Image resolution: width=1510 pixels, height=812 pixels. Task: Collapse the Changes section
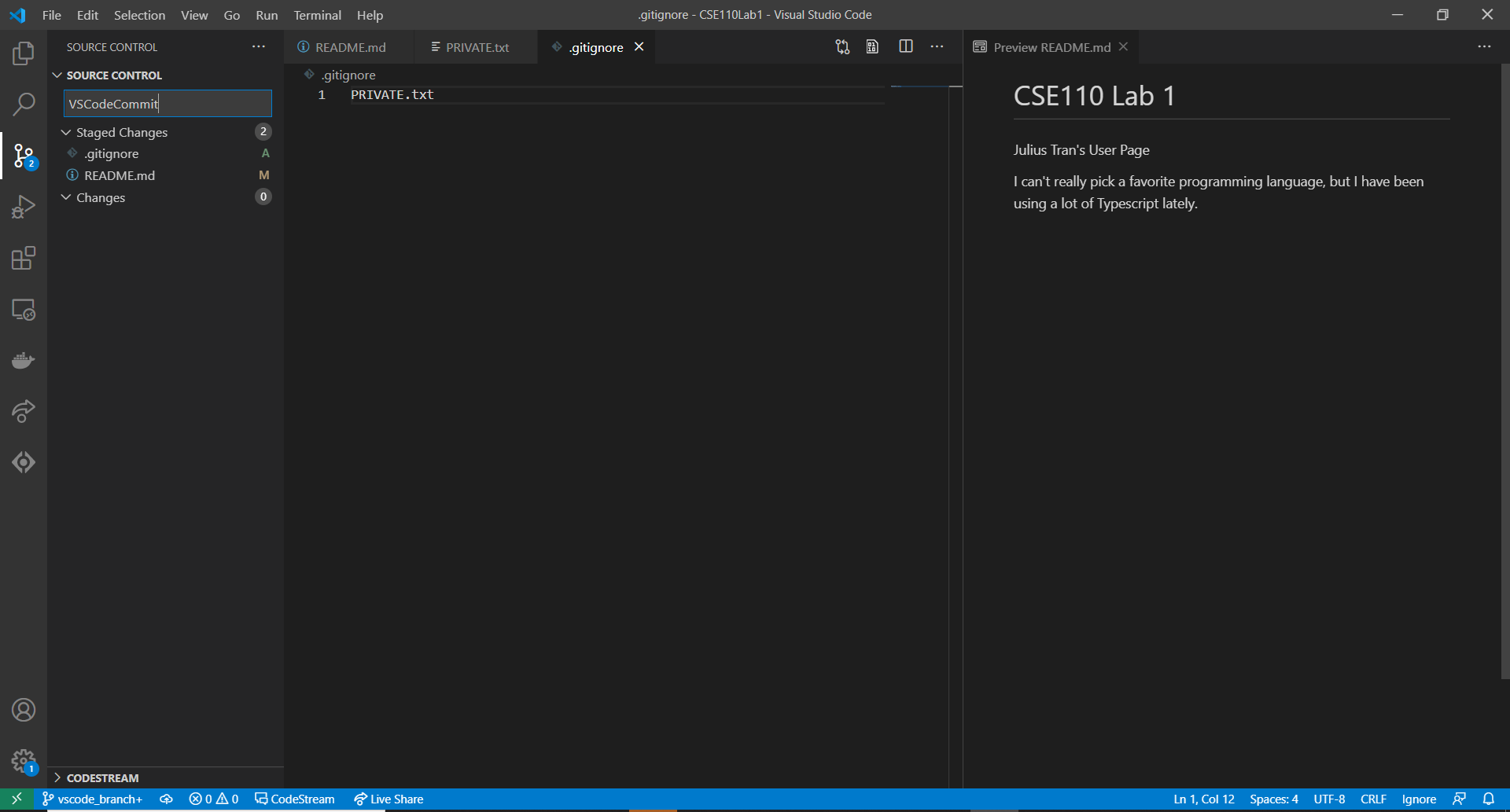pyautogui.click(x=66, y=197)
